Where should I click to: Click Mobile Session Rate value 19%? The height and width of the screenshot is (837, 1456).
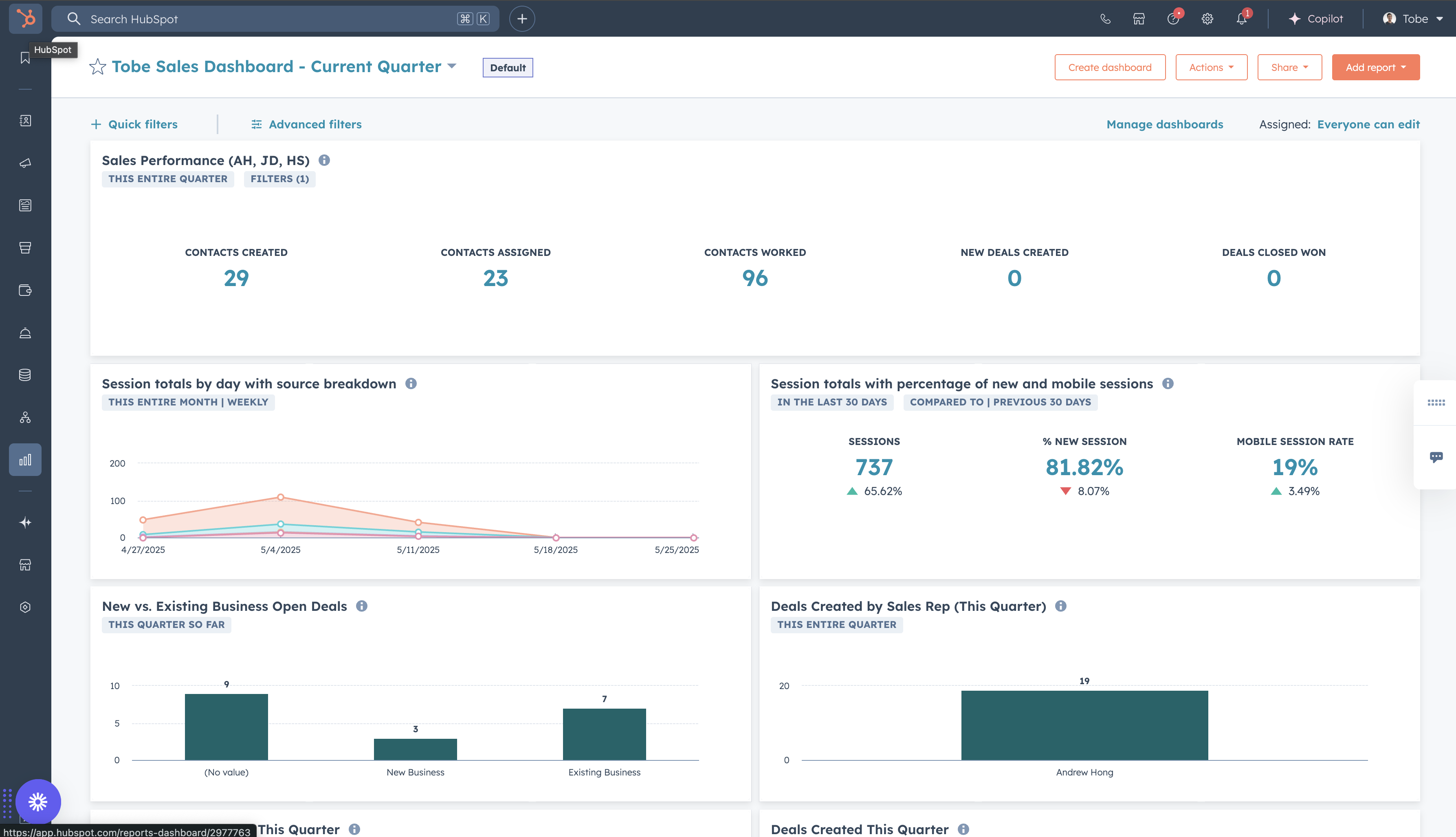pos(1295,467)
